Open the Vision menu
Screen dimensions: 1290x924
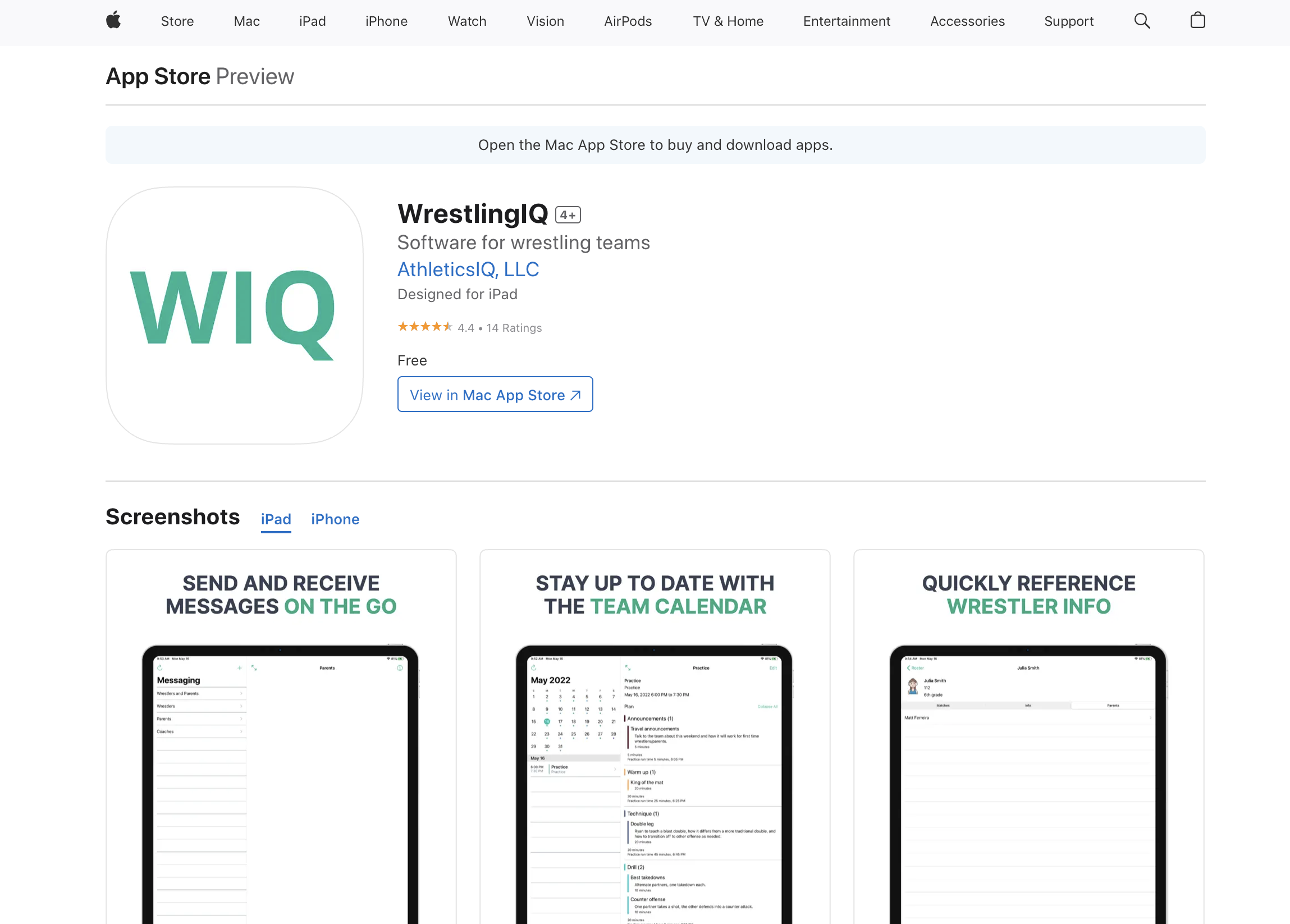point(545,21)
